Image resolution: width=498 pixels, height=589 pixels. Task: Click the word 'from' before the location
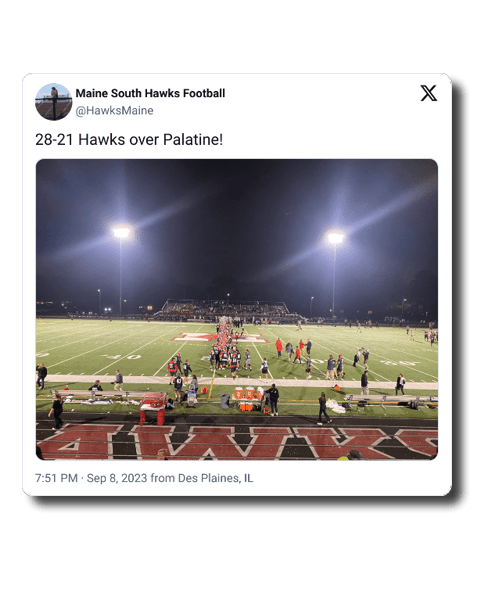163,478
